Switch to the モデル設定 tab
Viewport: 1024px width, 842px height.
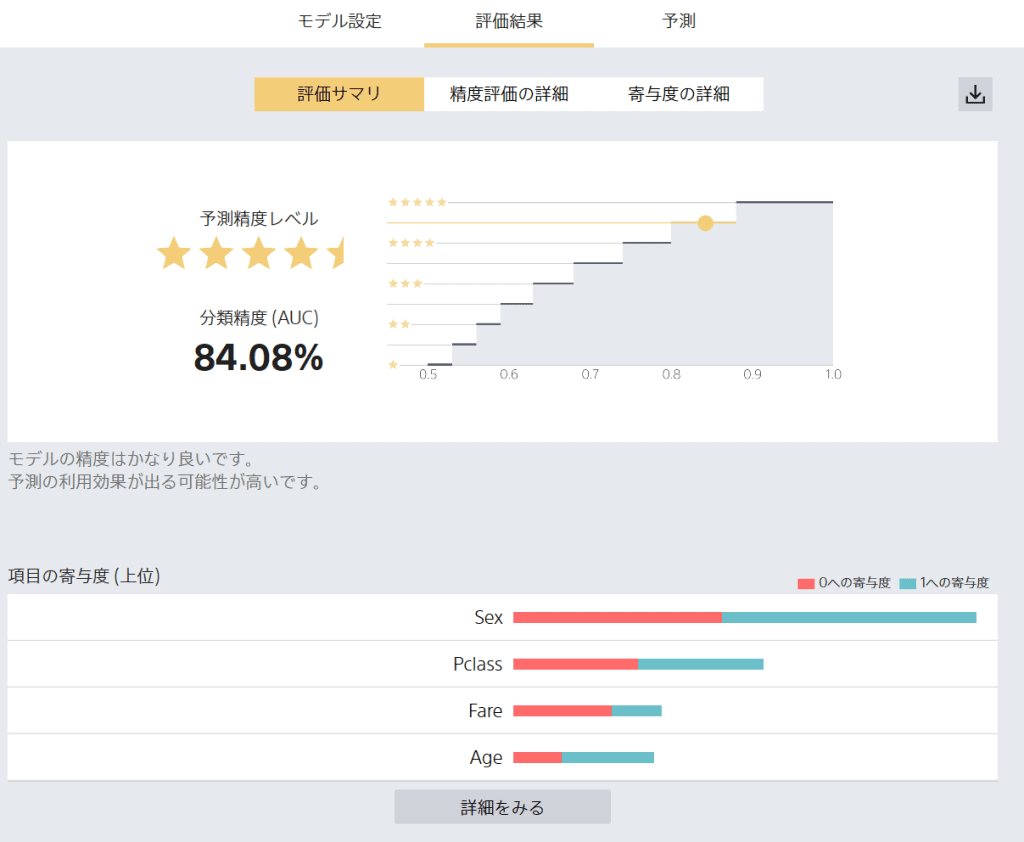click(339, 21)
